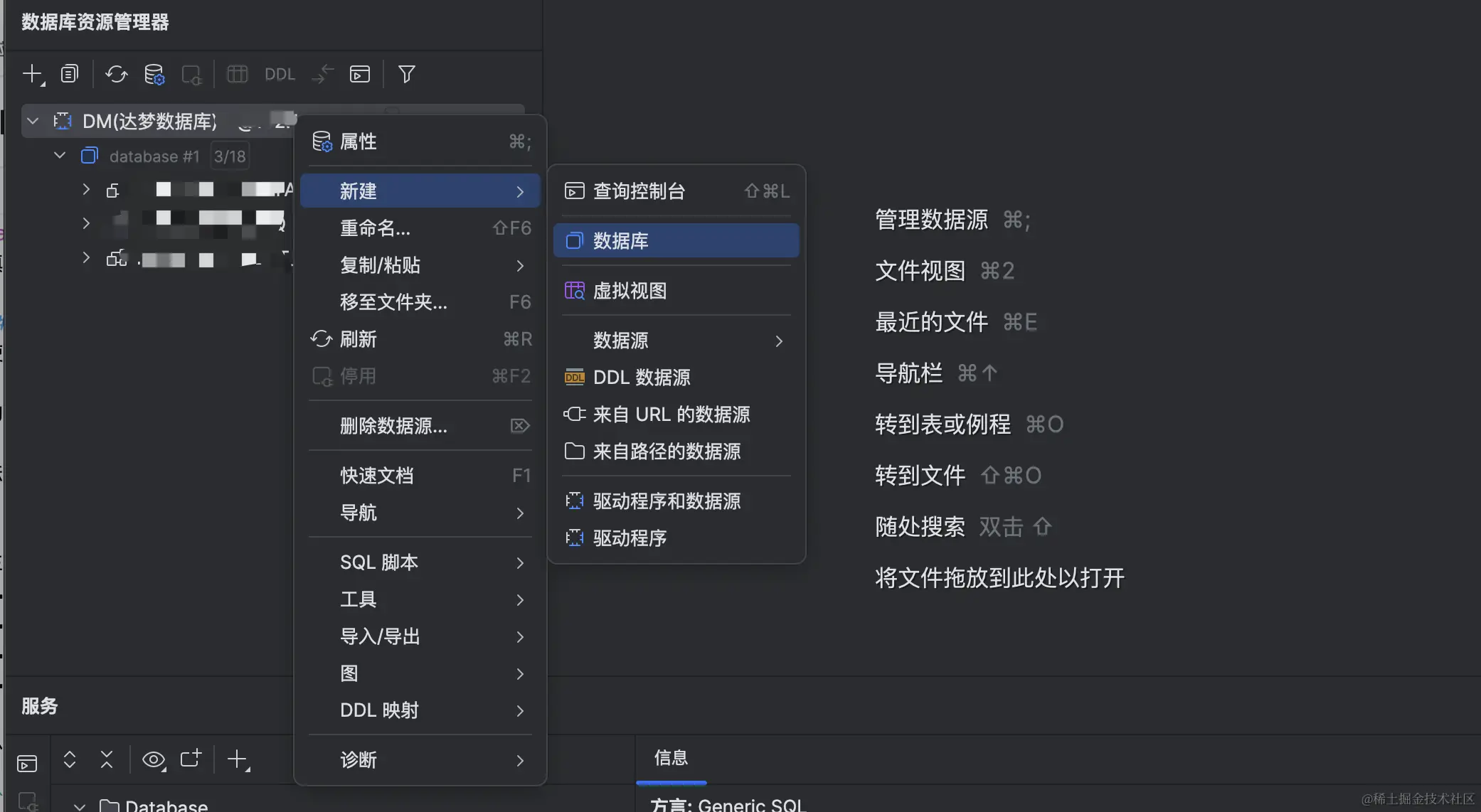Click the New (plus) toolbar button
Screen dimensions: 1481x812
[33, 74]
